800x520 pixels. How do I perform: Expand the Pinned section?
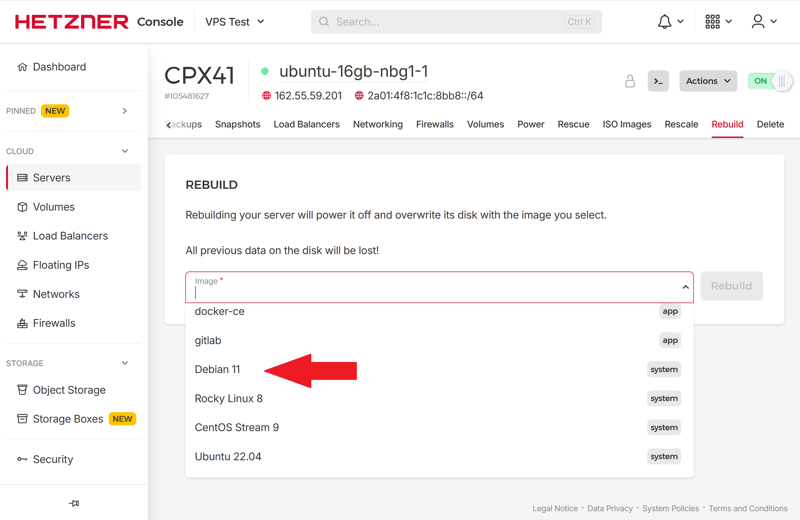click(125, 111)
